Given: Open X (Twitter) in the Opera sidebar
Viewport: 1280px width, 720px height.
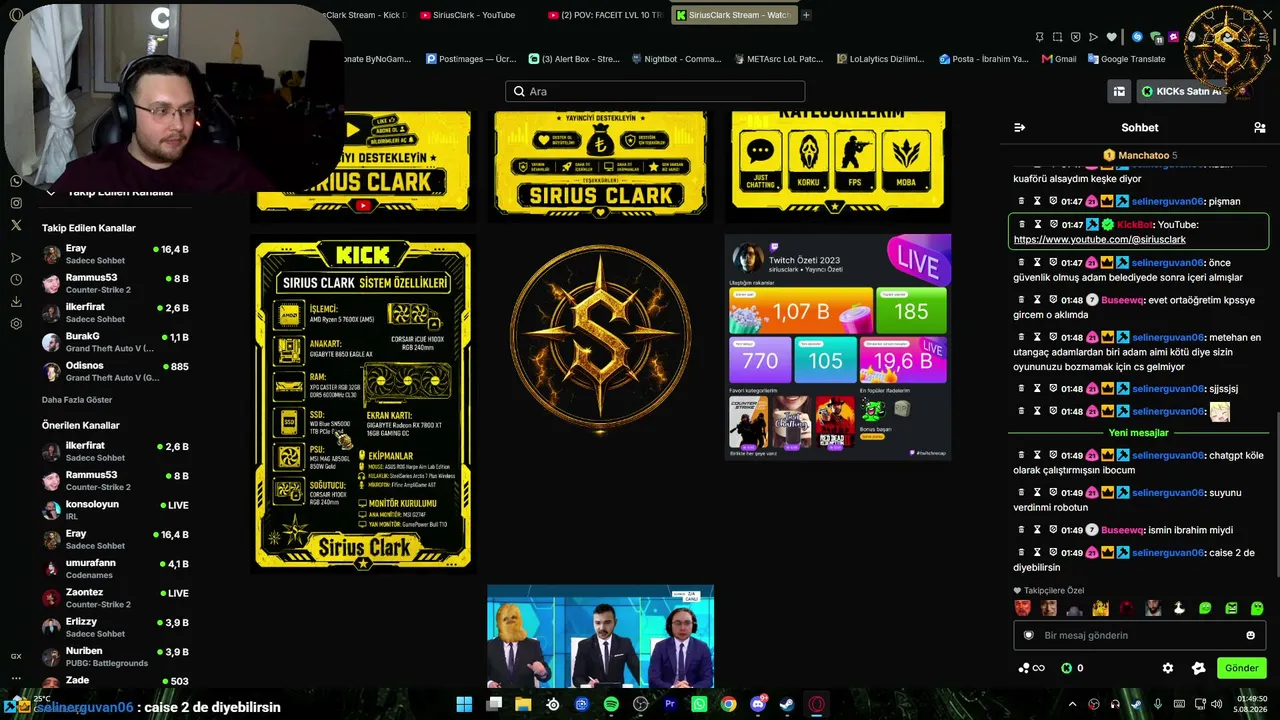Looking at the screenshot, I should [16, 225].
